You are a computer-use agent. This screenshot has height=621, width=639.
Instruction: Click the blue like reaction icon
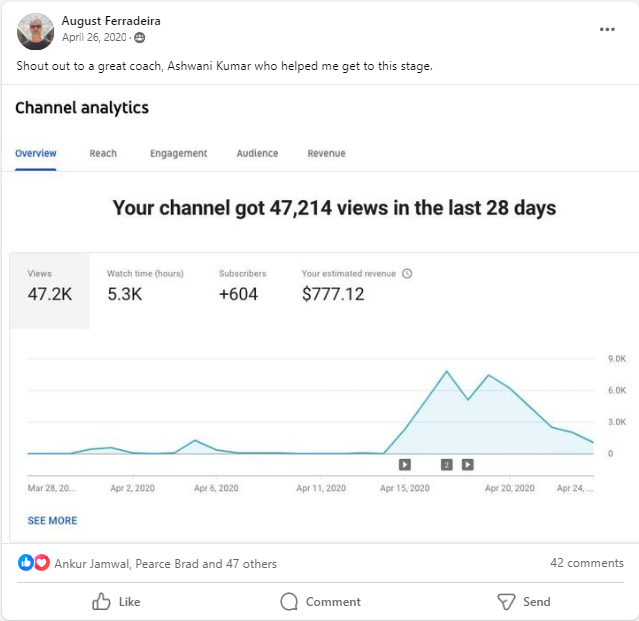click(26, 563)
